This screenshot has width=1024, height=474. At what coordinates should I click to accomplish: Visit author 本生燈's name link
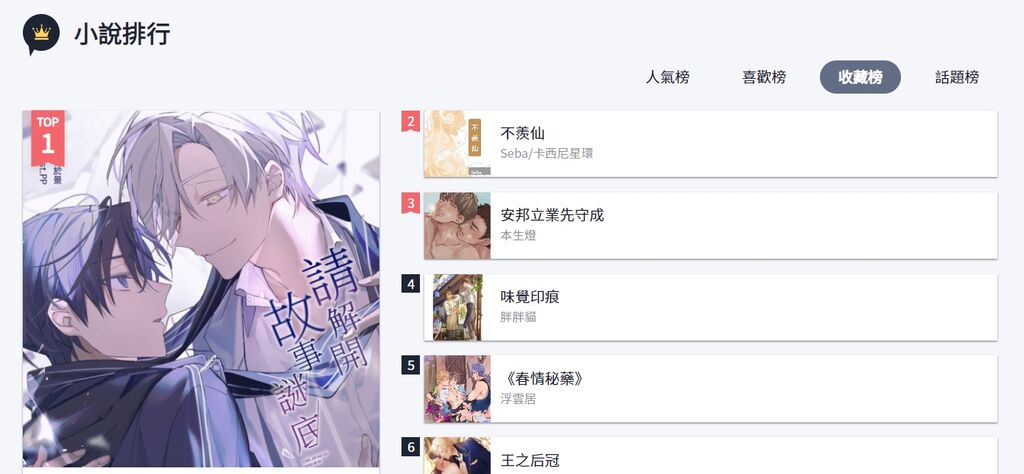[518, 235]
